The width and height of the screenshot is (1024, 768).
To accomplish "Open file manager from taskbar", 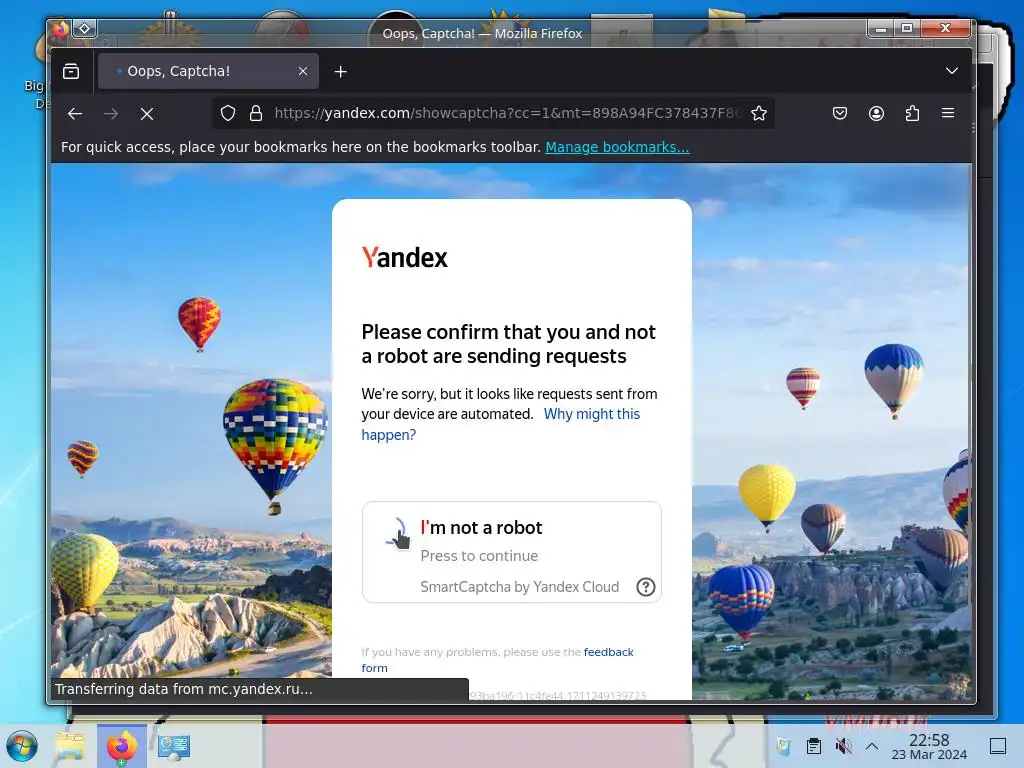I will [70, 746].
